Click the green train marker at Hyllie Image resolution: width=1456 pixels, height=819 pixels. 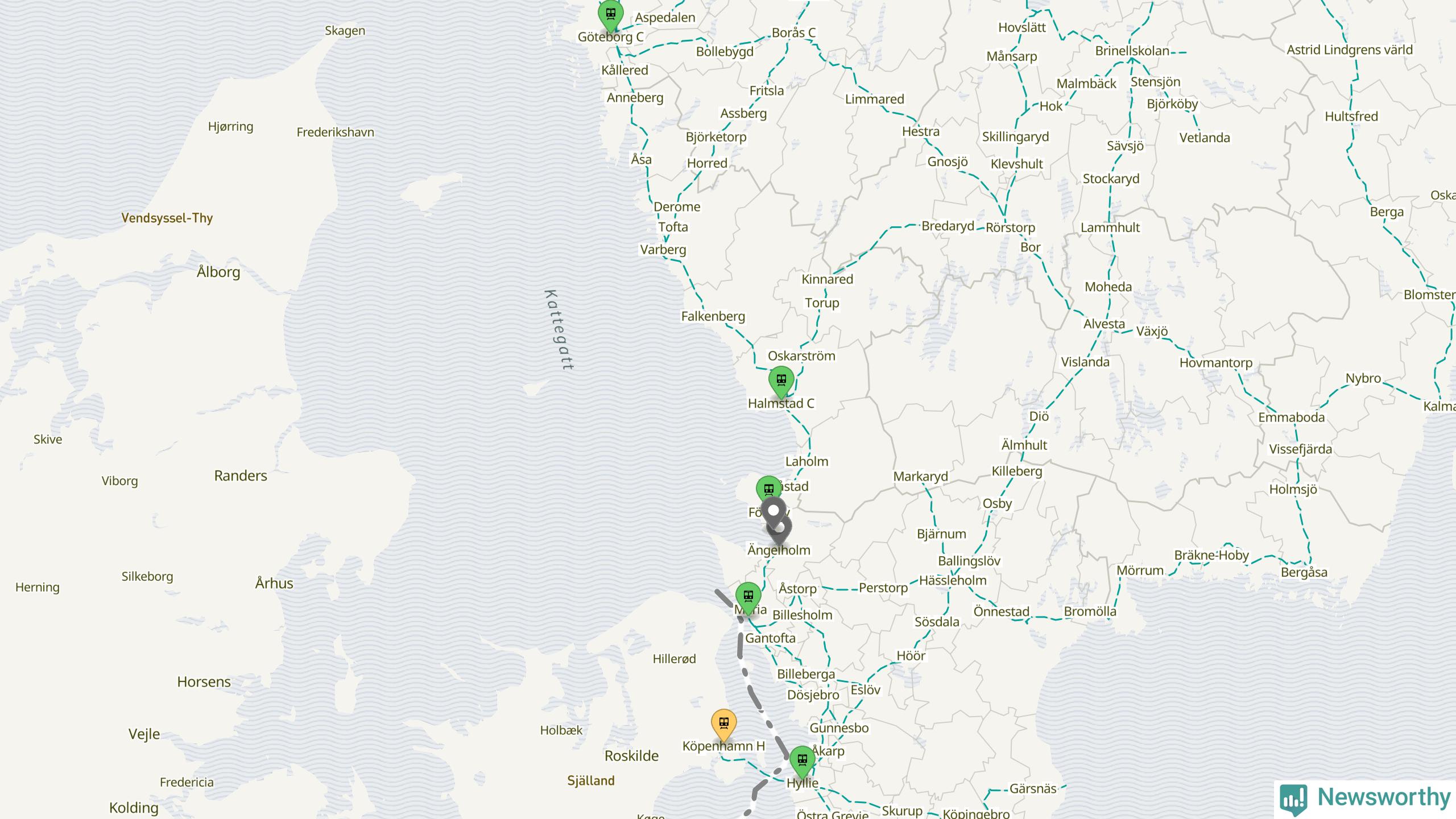tap(803, 760)
